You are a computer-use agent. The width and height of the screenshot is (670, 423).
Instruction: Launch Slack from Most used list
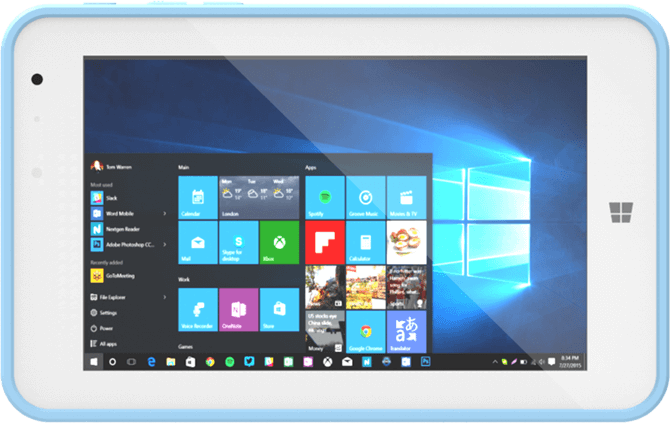point(104,198)
